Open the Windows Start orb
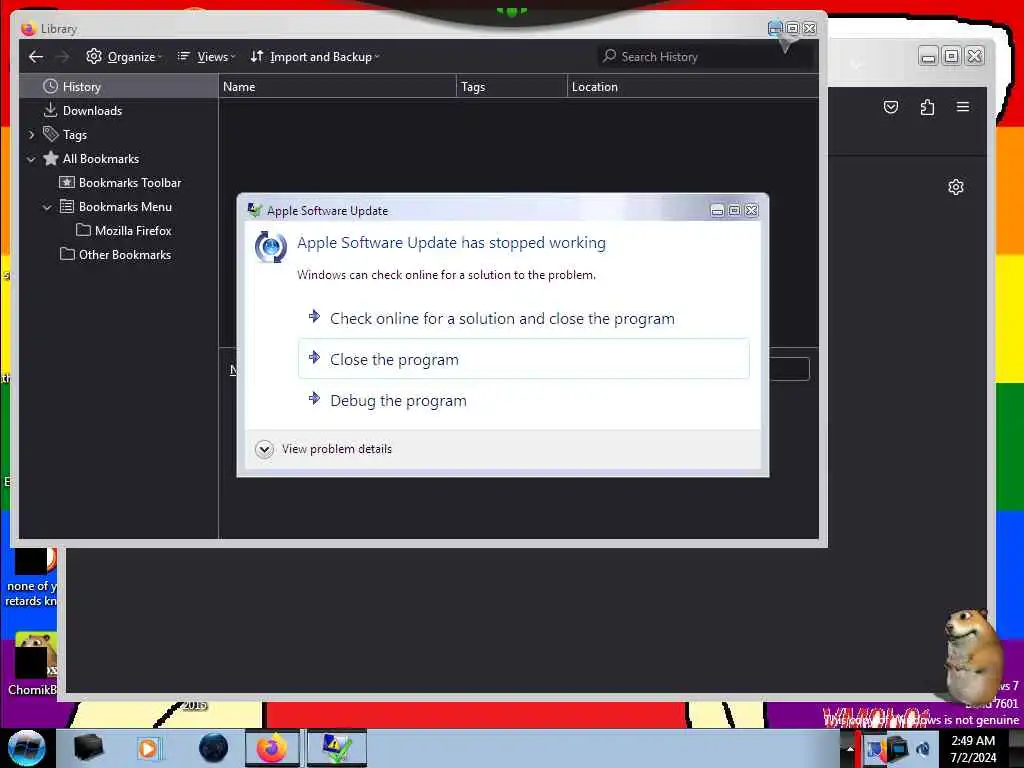Viewport: 1024px width, 768px height. click(x=27, y=748)
